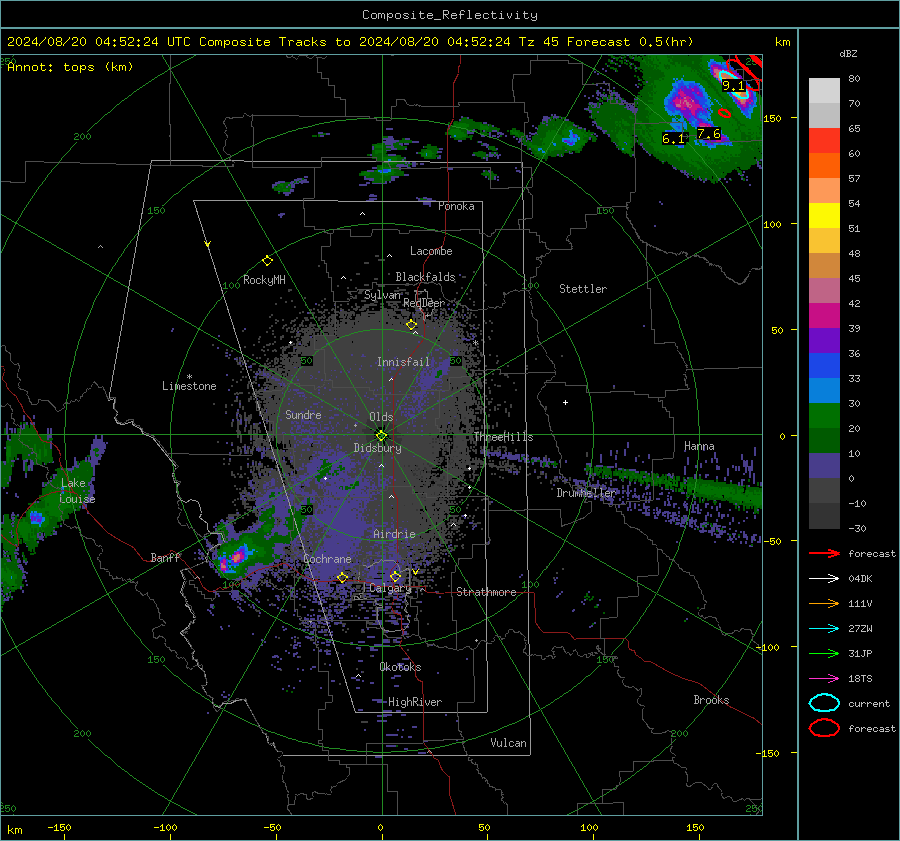Select the blue 36 dBZ color swatch
900x841 pixels.
click(824, 365)
